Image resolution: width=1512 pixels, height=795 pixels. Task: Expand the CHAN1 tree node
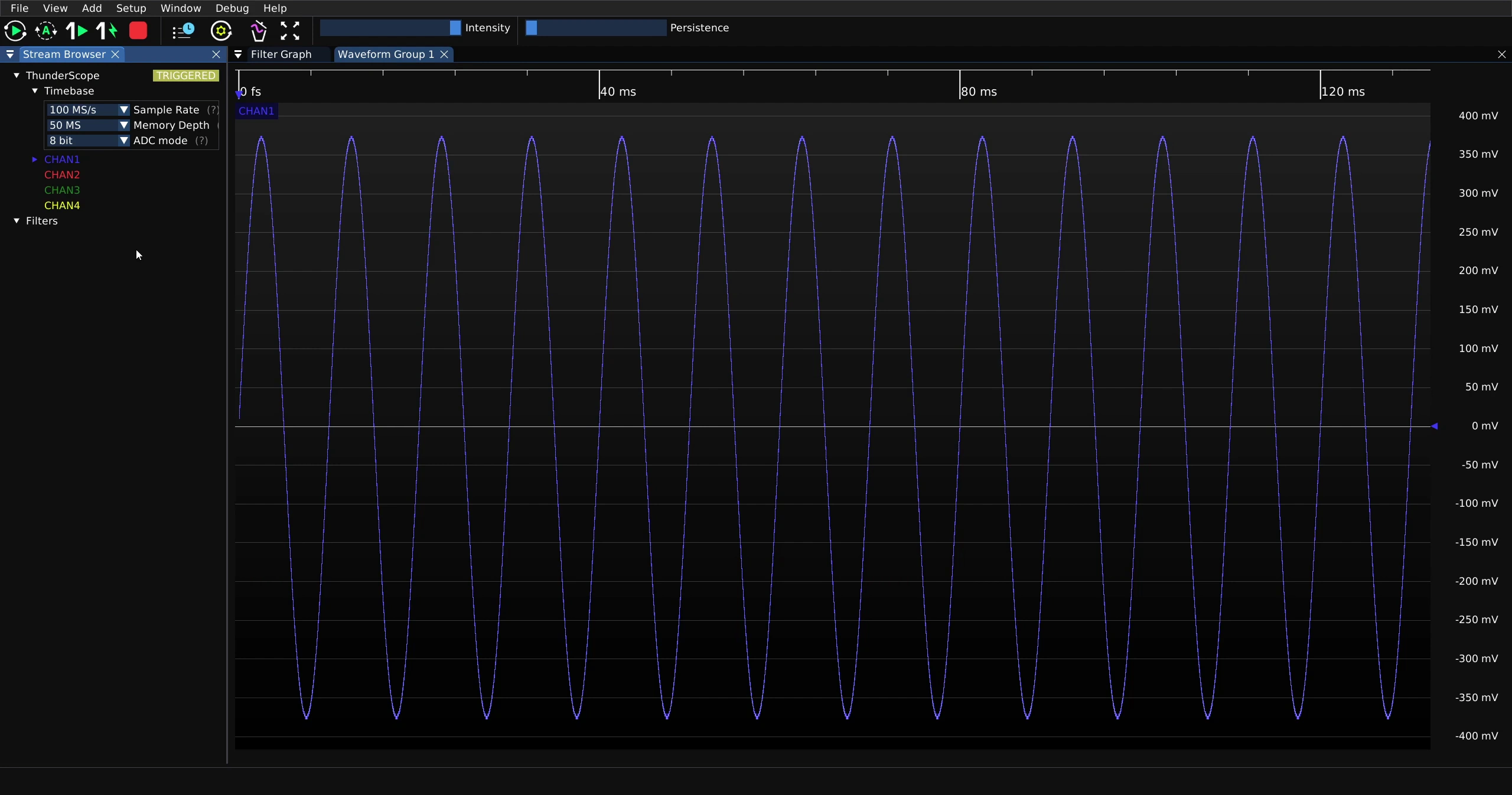[x=35, y=159]
